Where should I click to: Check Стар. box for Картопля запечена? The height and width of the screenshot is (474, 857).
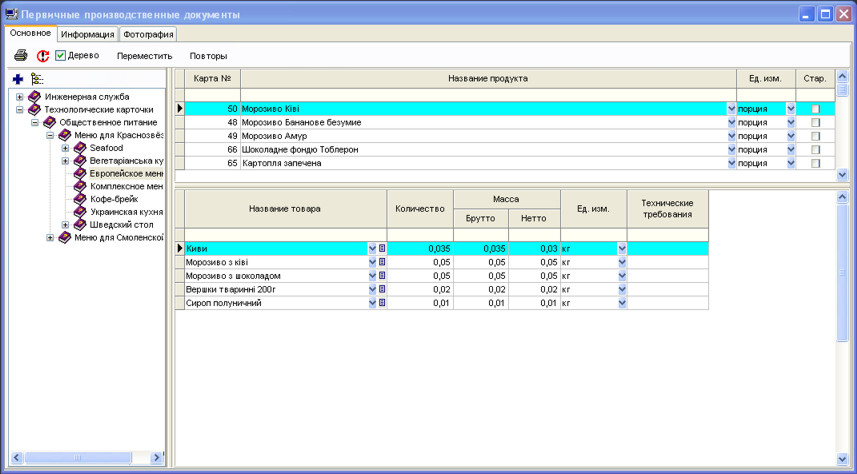coord(815,163)
